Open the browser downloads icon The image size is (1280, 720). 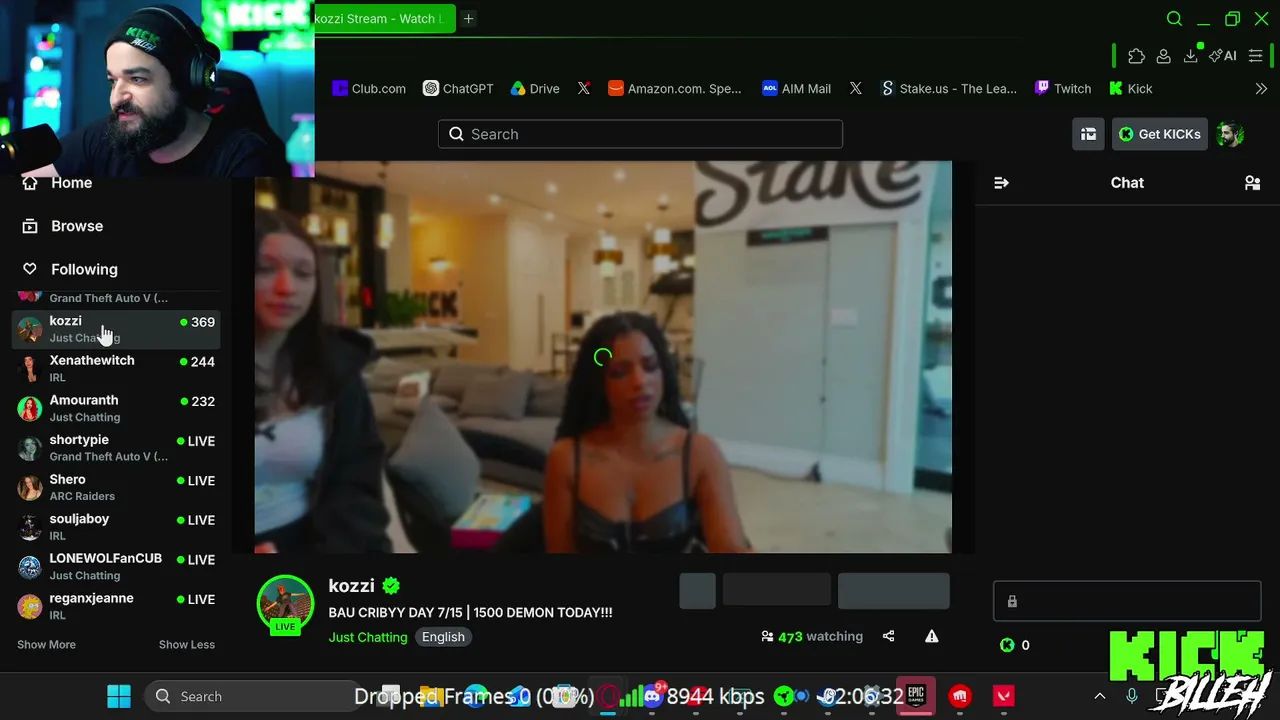pos(1190,56)
